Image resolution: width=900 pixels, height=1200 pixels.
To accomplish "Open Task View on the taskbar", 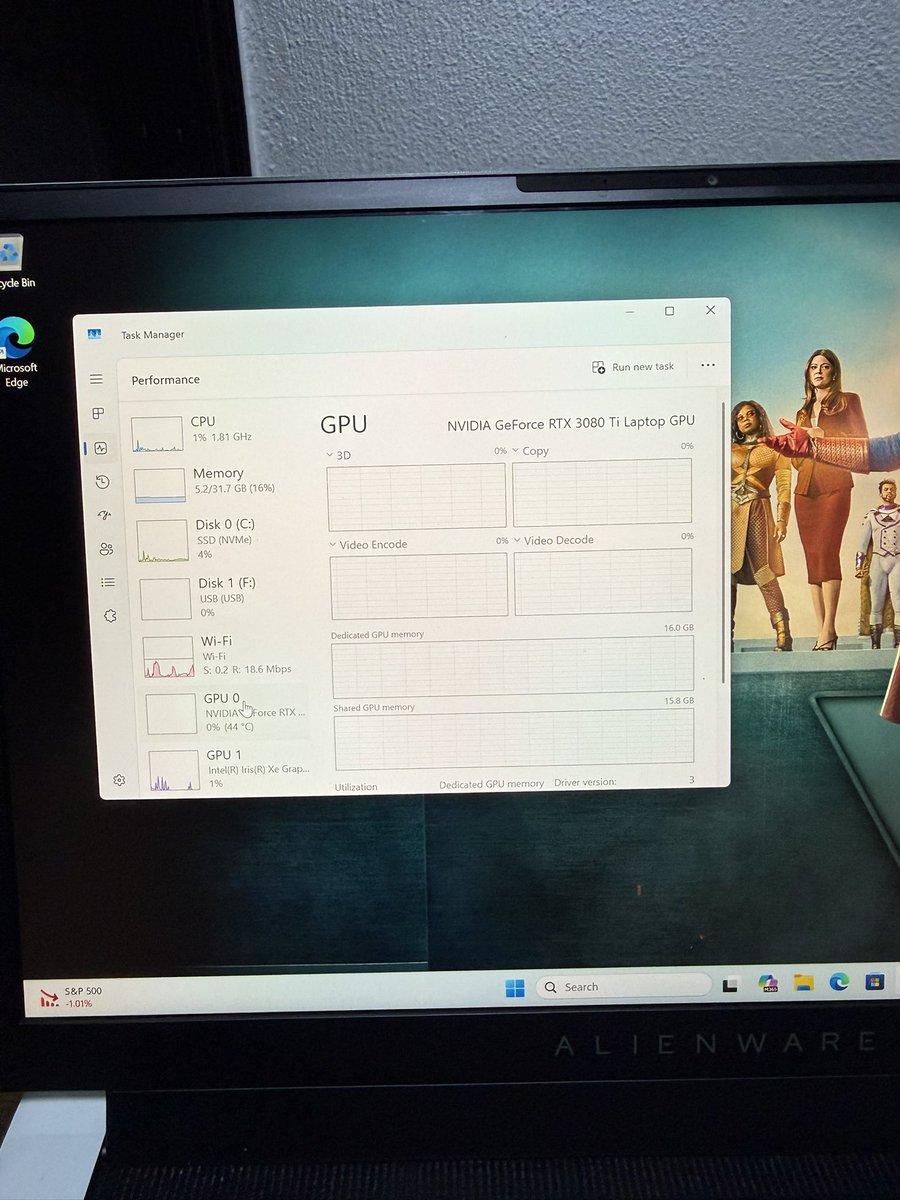I will [731, 985].
